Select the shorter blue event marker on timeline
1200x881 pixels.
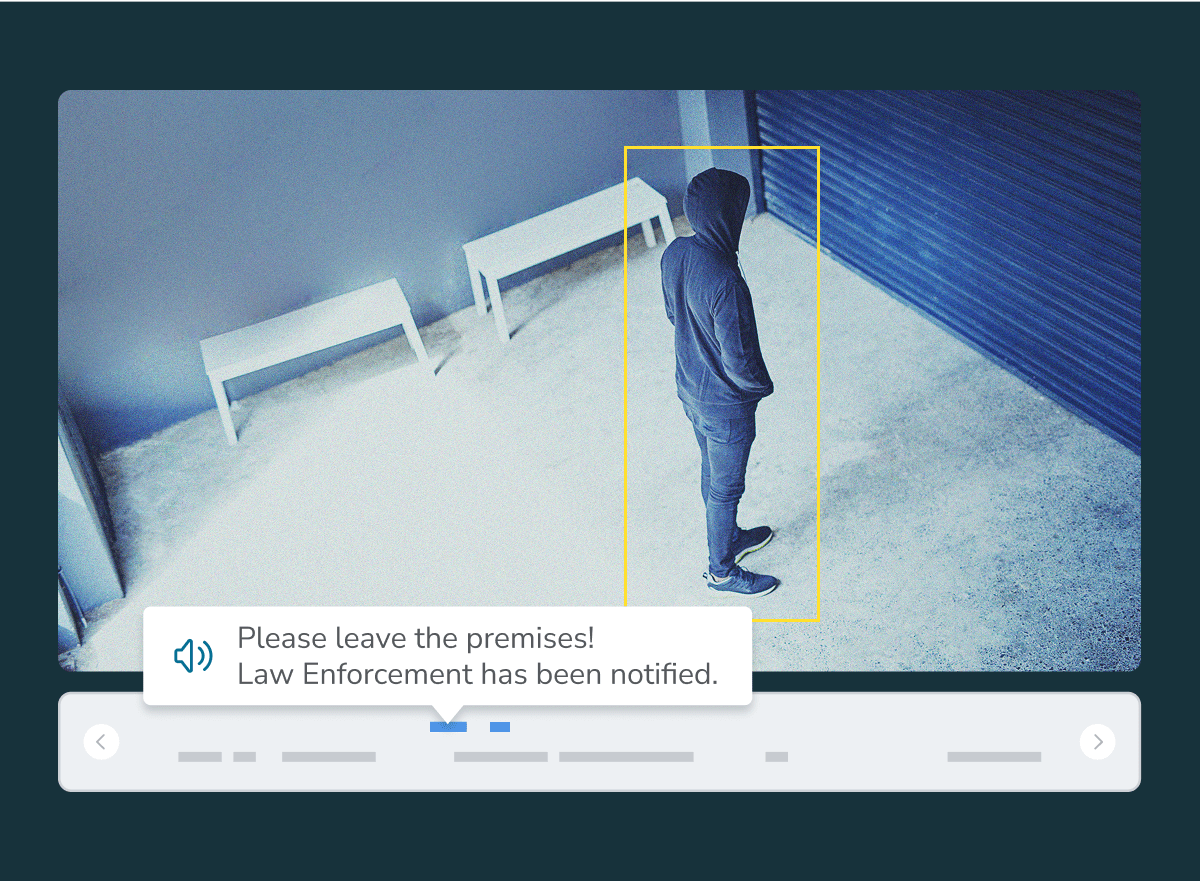tap(500, 727)
